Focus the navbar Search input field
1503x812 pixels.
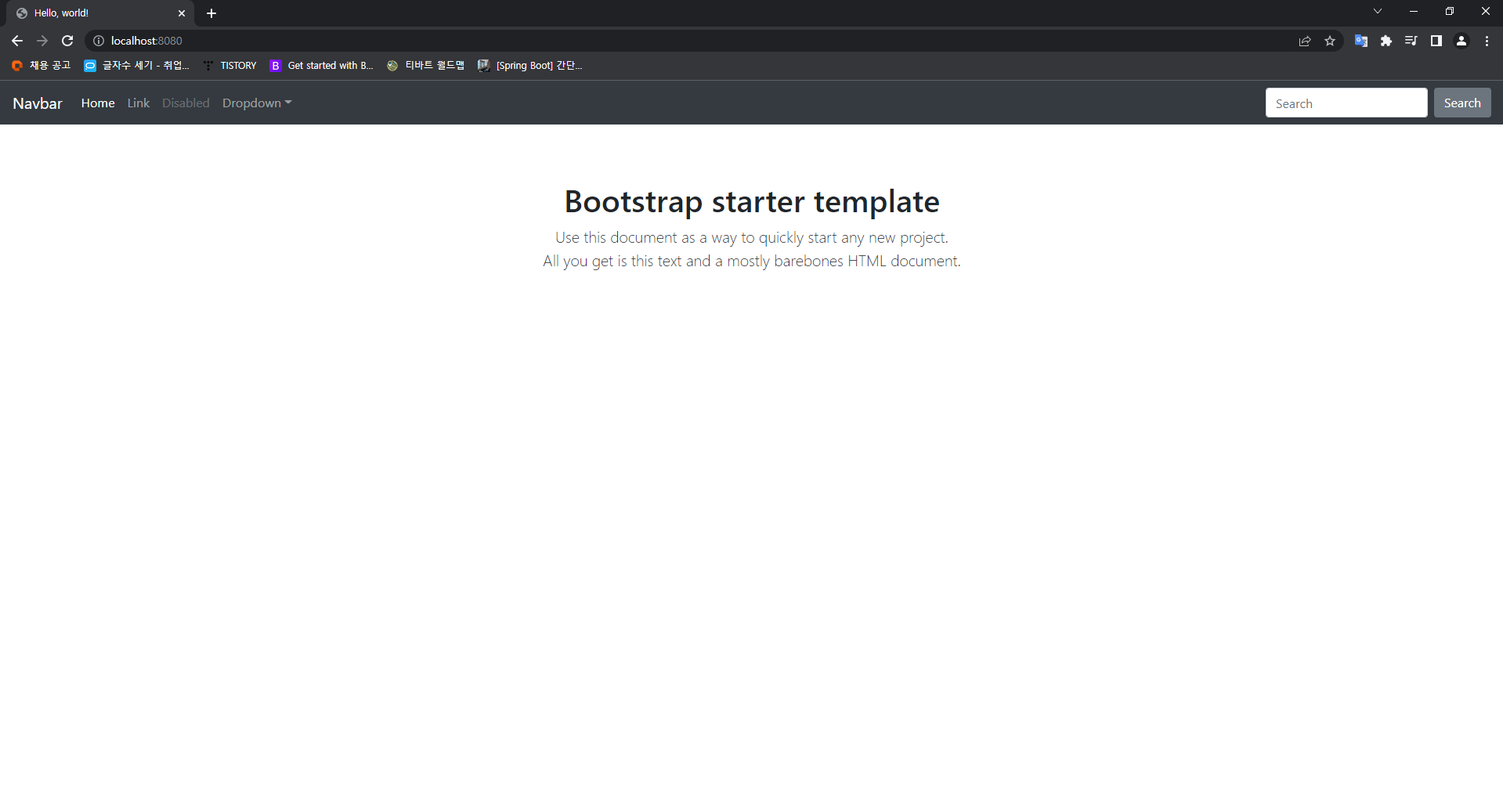point(1346,103)
